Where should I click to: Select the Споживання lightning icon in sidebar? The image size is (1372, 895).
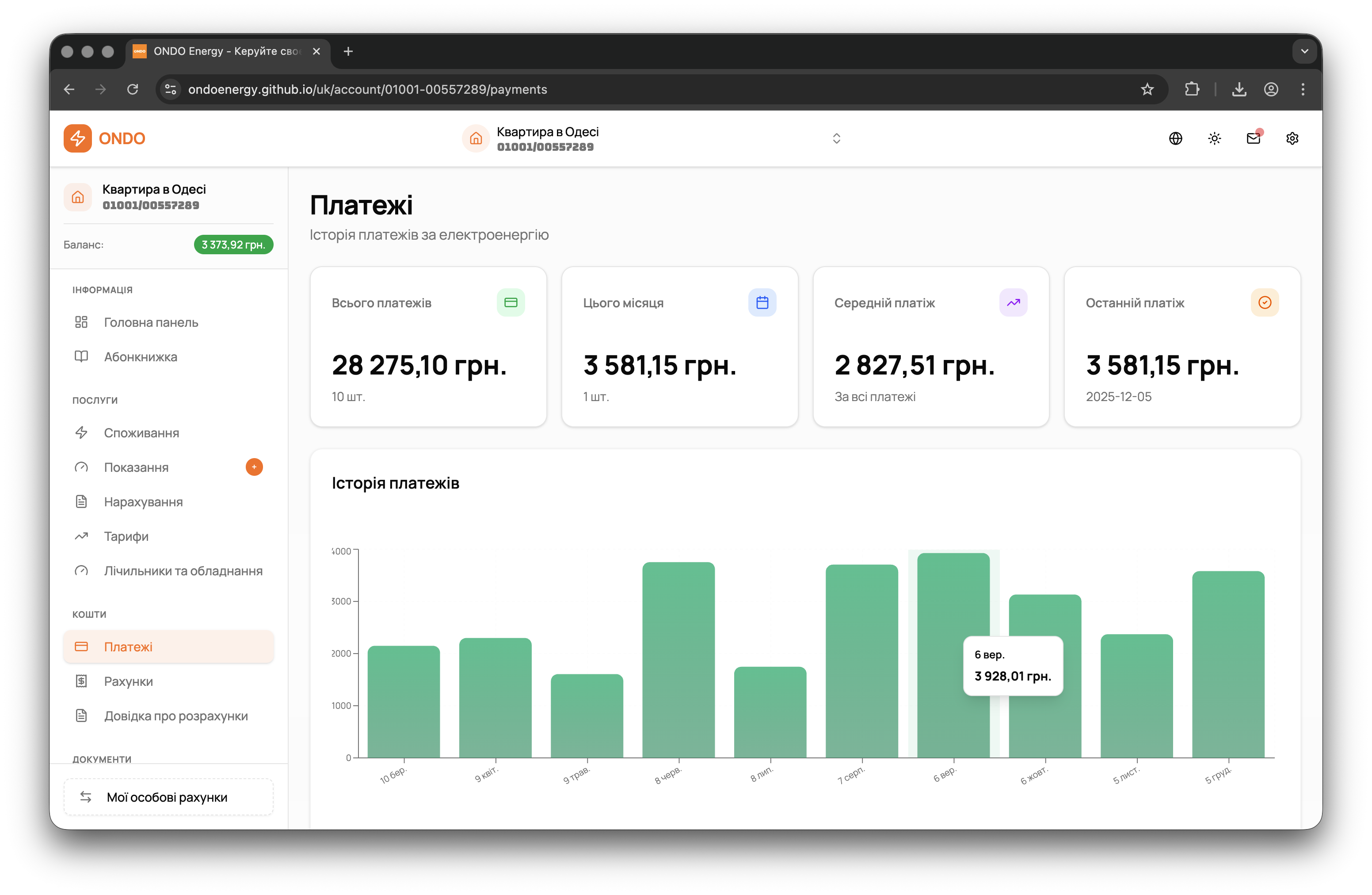tap(81, 432)
